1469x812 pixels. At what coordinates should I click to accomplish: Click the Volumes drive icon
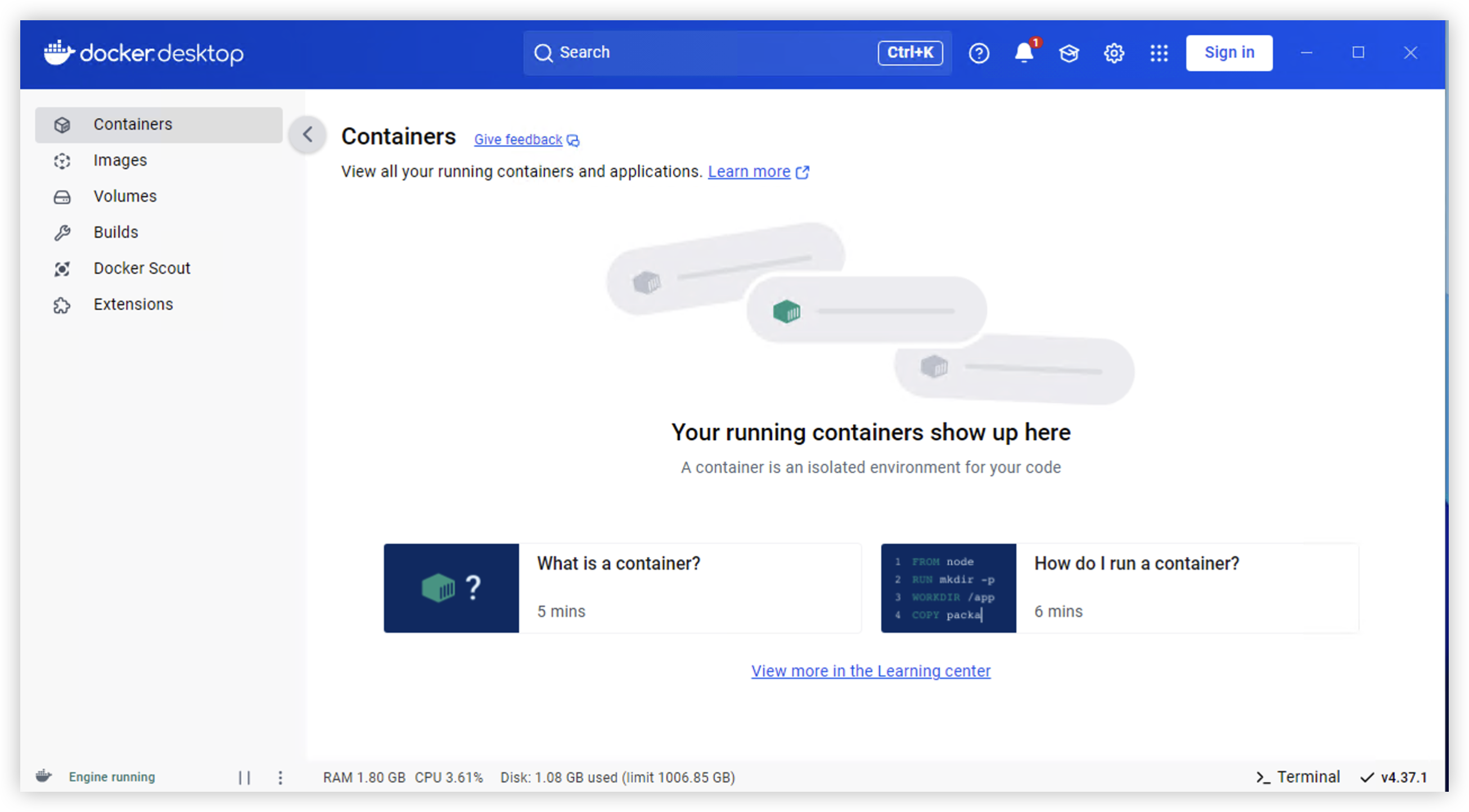click(x=62, y=197)
